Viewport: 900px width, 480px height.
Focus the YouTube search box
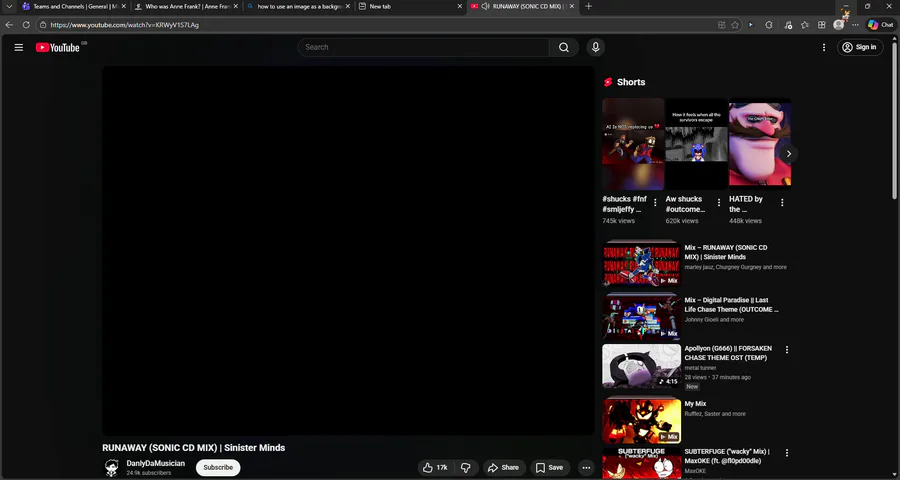(424, 47)
